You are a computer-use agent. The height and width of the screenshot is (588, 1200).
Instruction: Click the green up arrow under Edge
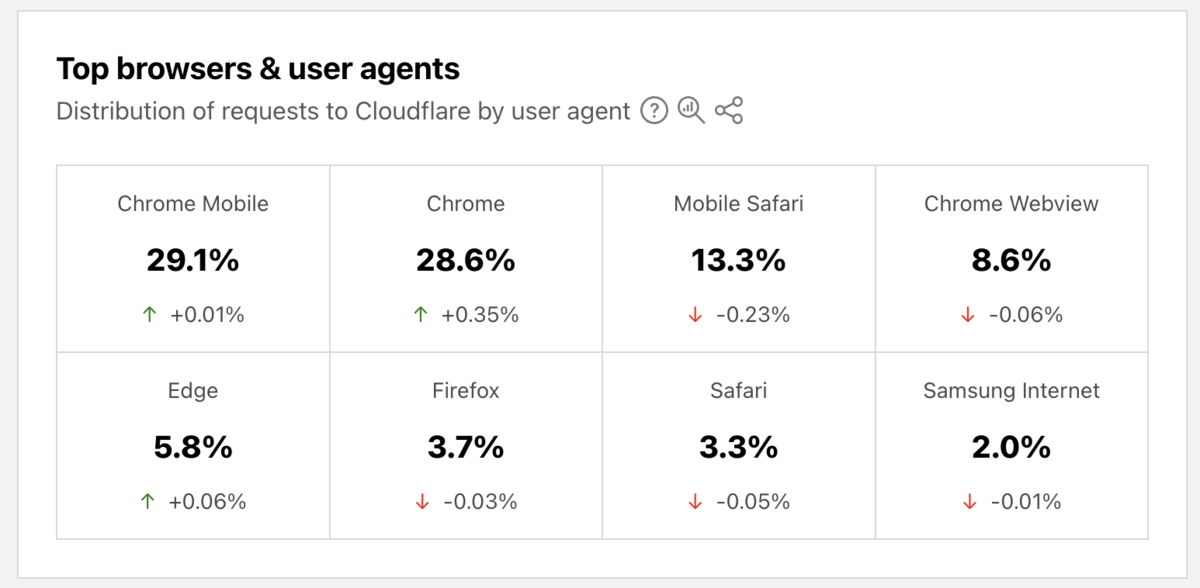pos(148,502)
